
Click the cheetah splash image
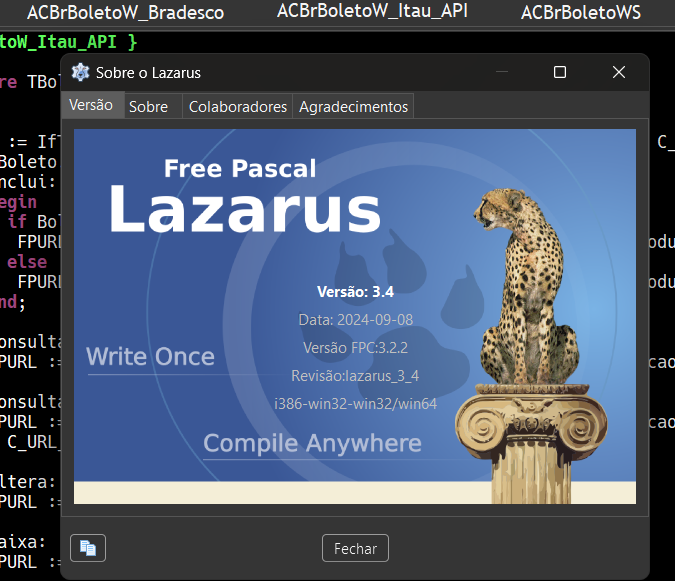355,316
